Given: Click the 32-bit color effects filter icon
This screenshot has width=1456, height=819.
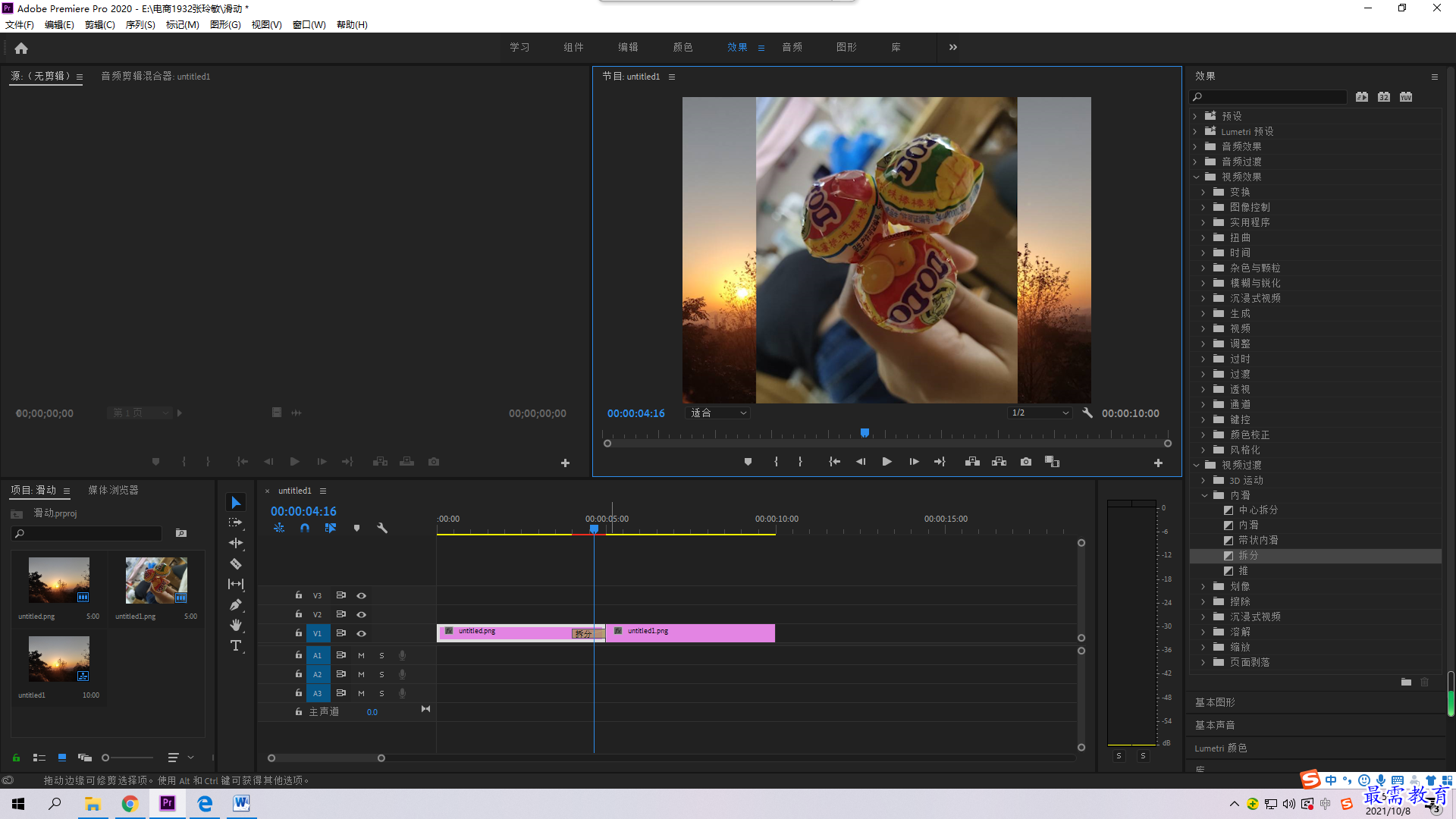Looking at the screenshot, I should tap(1384, 97).
